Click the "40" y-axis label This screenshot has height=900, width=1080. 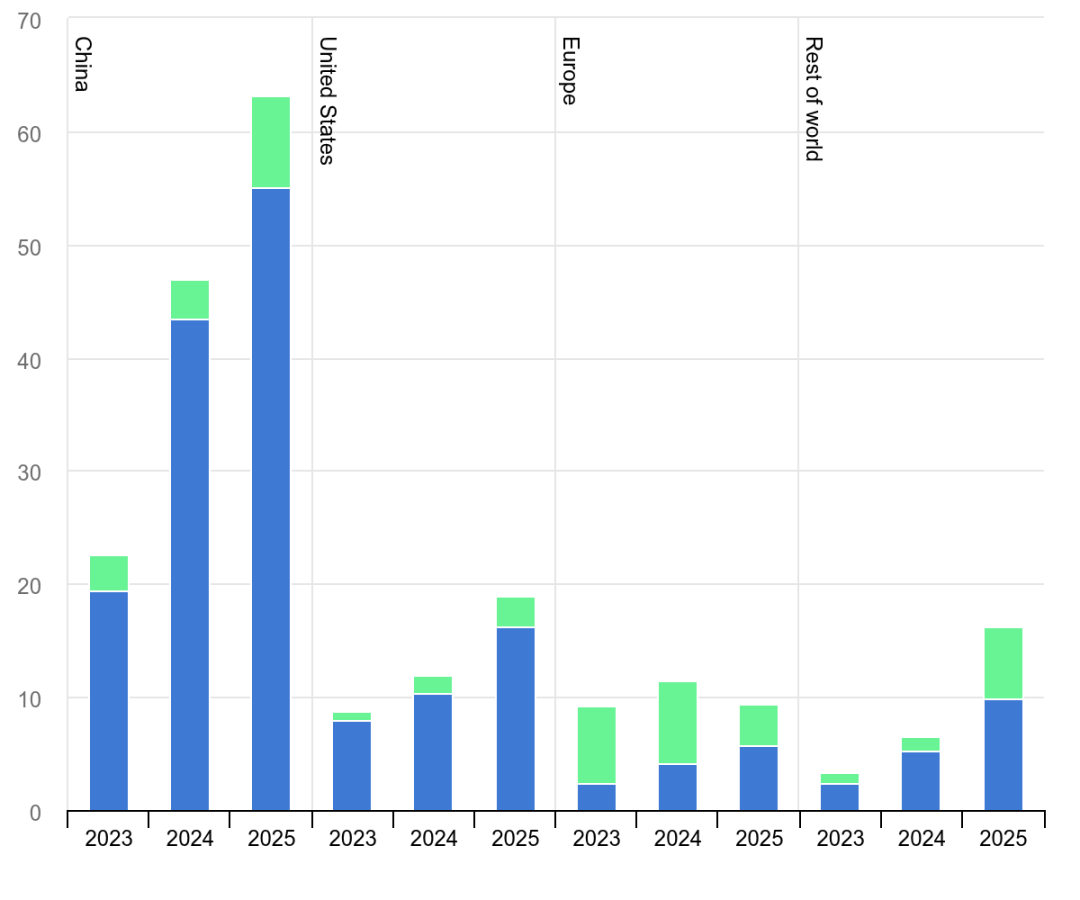[30, 361]
